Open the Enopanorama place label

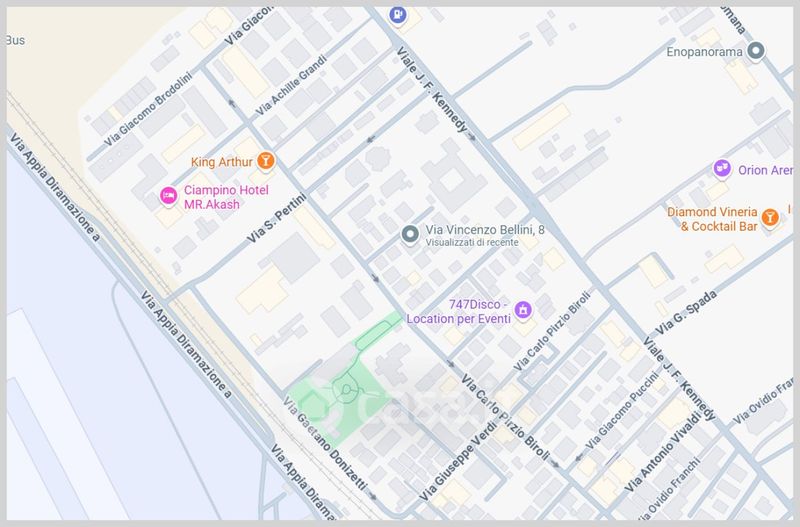point(704,52)
